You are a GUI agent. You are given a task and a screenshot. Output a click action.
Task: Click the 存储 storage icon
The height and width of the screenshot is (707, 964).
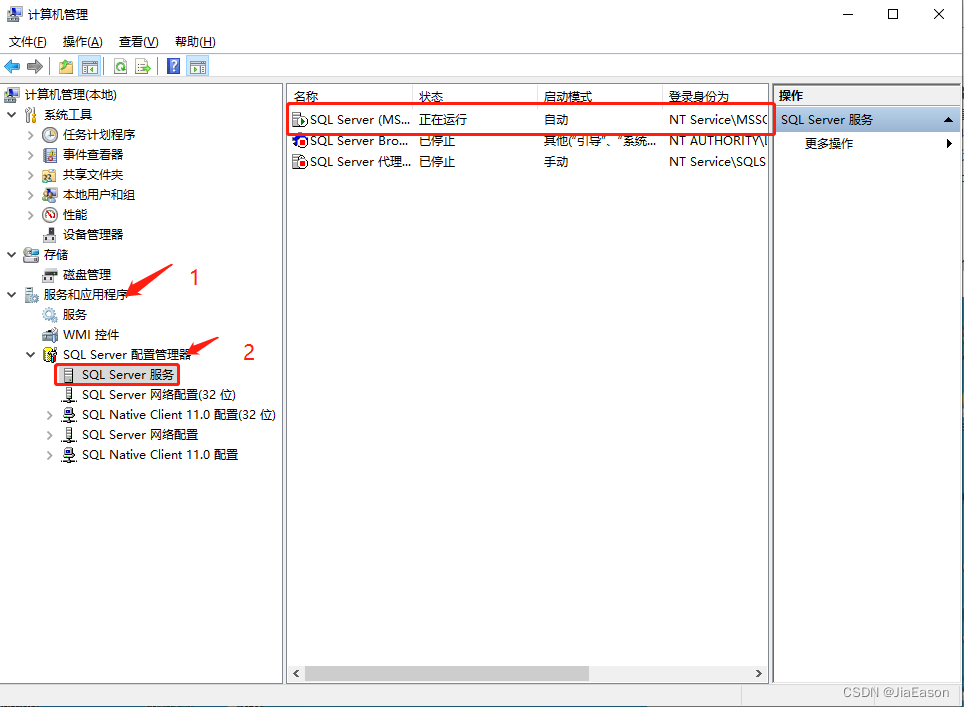tap(31, 255)
